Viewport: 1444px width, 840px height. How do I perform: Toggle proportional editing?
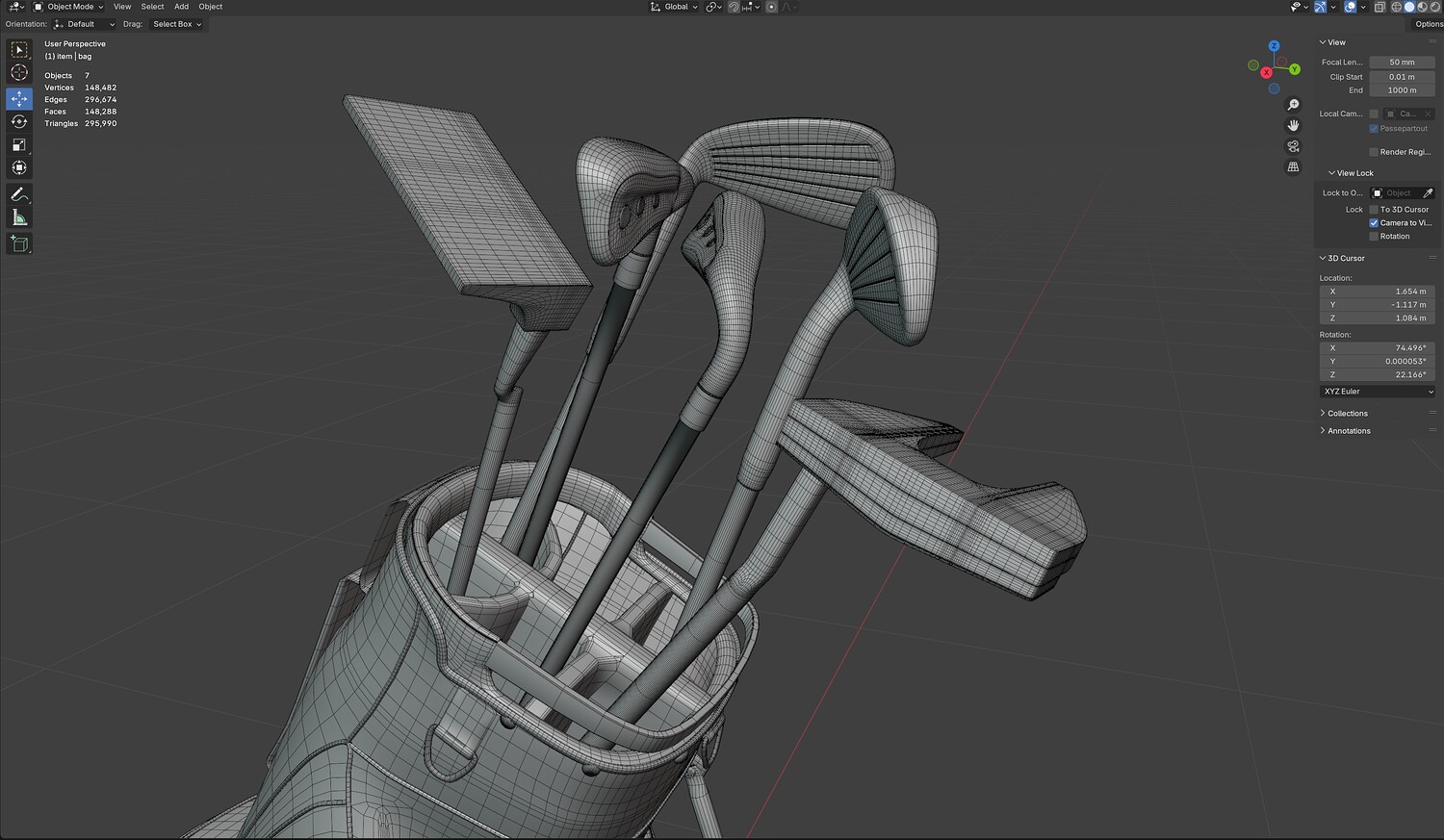point(771,7)
